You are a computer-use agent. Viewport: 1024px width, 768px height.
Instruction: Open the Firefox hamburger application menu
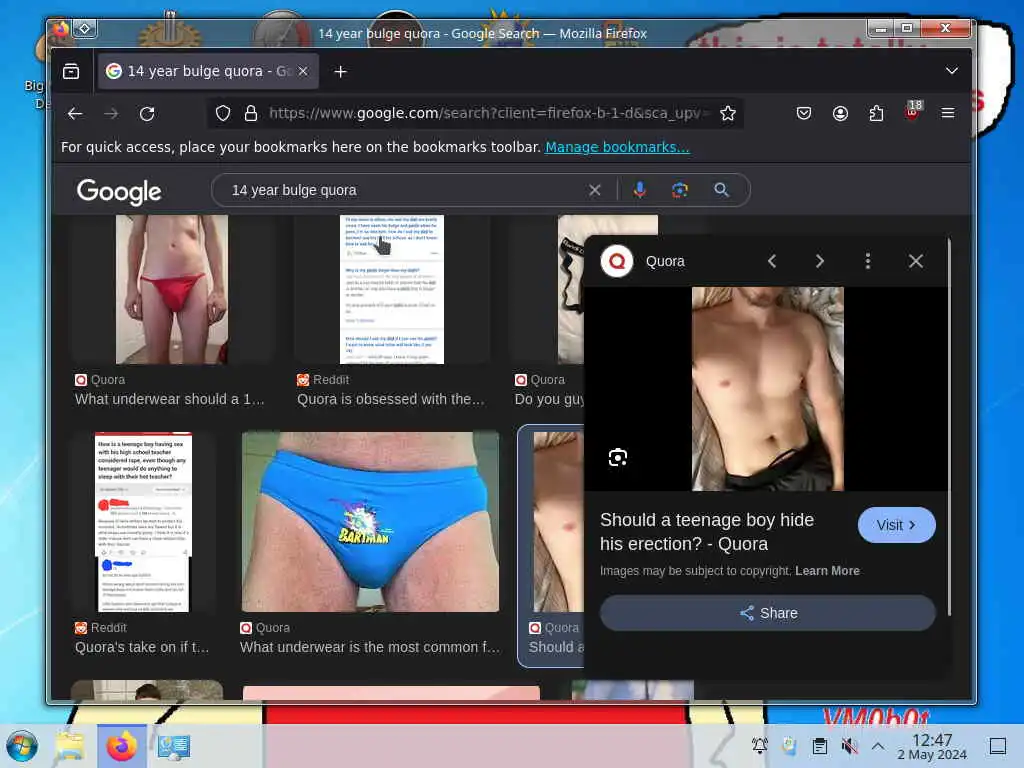click(x=948, y=113)
